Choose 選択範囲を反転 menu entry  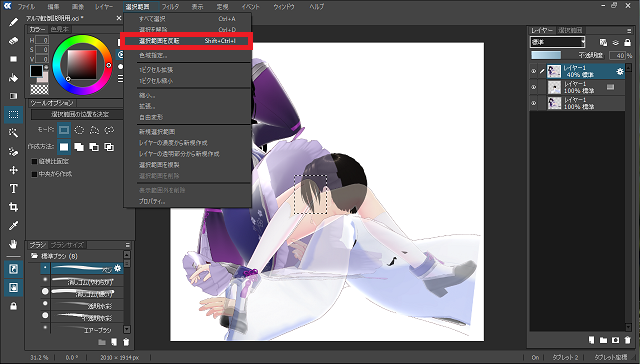click(187, 41)
